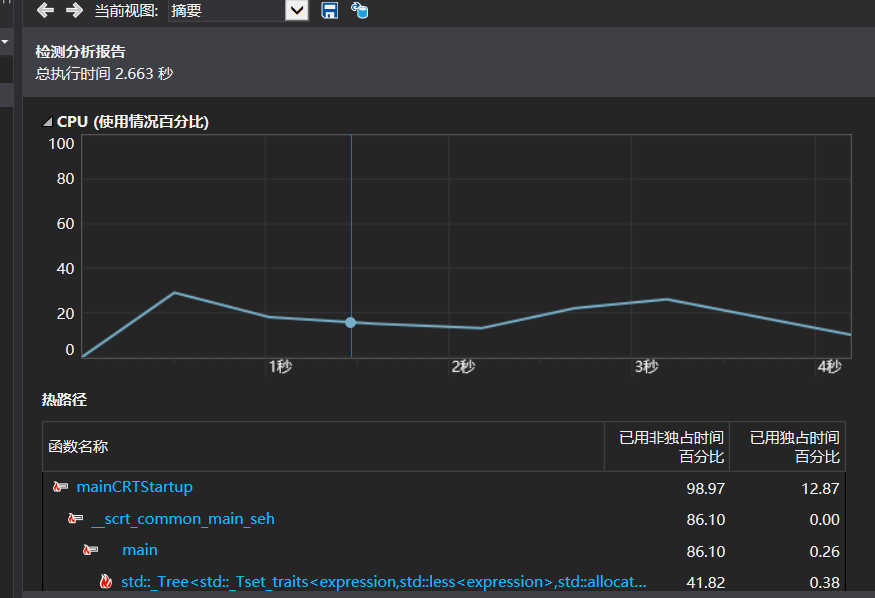Viewport: 875px width, 598px height.
Task: Collapse the CPU usage chart section
Action: [47, 122]
